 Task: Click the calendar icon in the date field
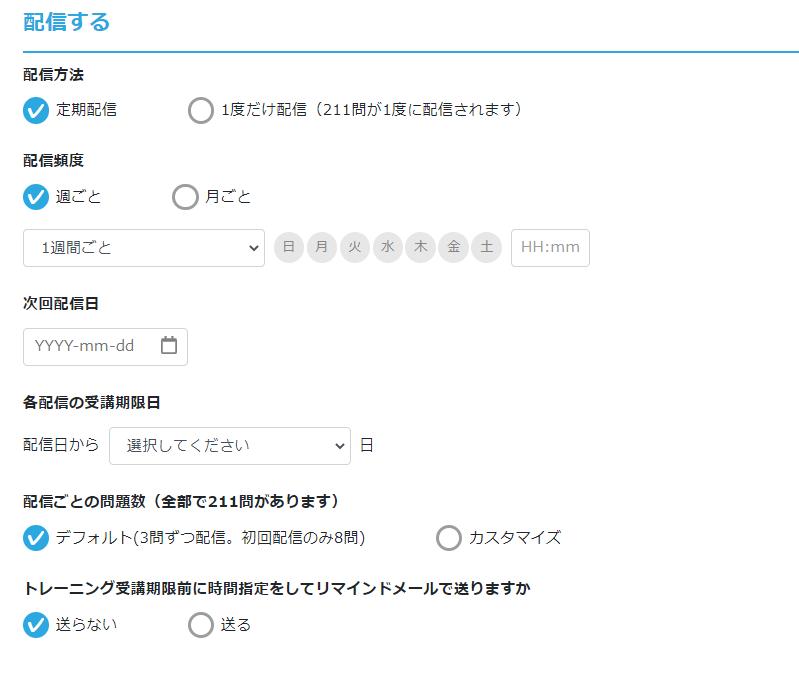point(169,346)
